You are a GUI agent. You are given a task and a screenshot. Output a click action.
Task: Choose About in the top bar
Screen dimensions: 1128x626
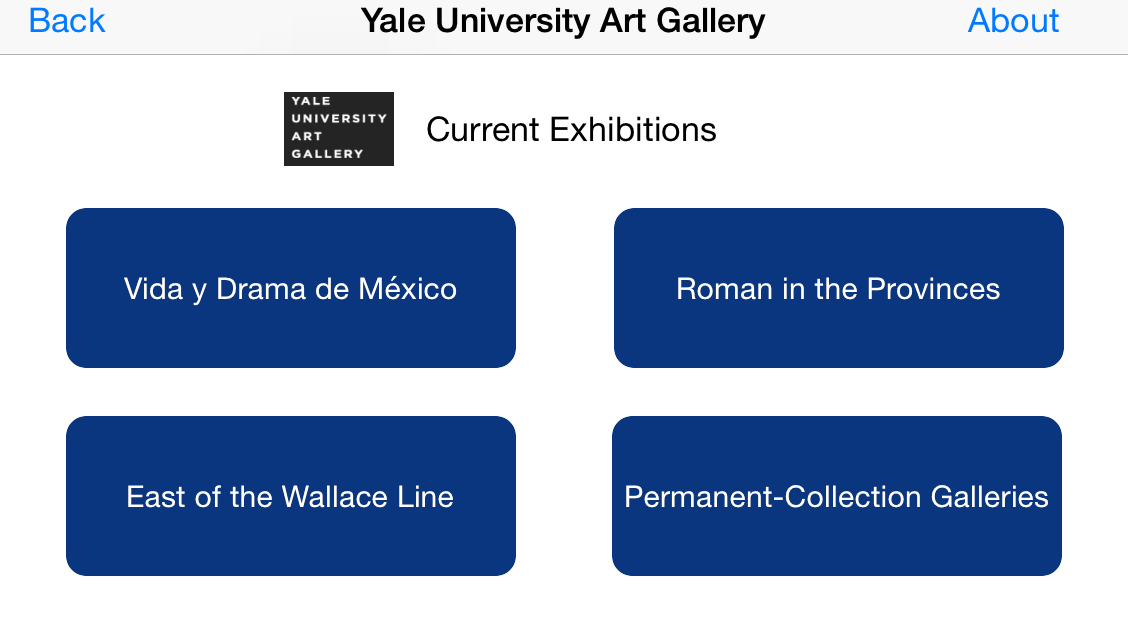(x=1013, y=21)
